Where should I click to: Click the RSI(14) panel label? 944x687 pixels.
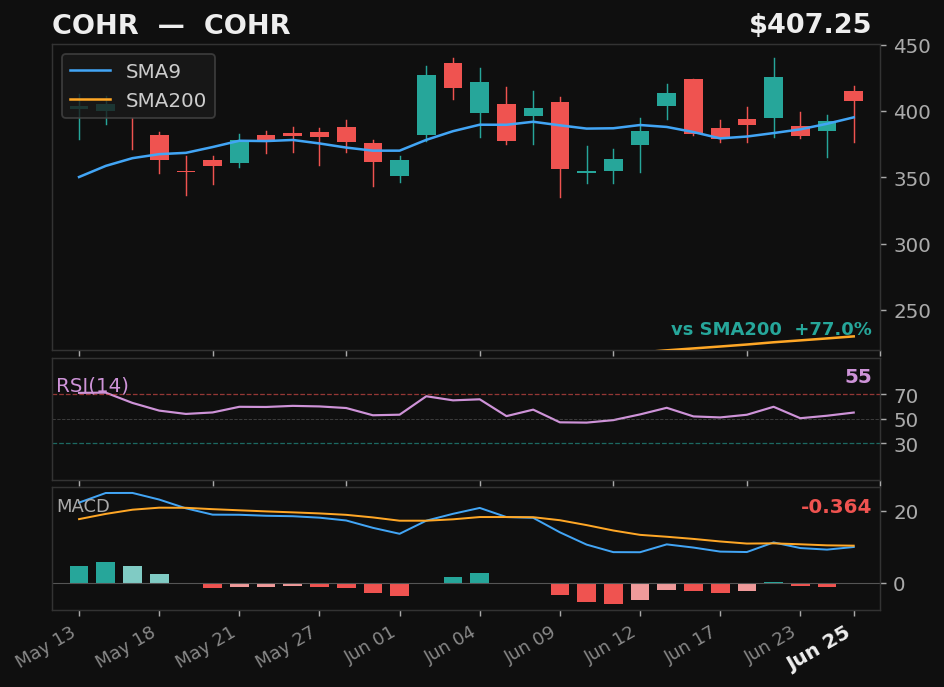click(x=92, y=385)
